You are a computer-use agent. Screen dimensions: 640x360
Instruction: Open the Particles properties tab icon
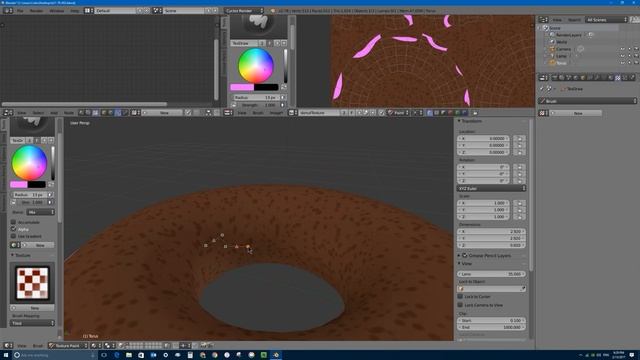(625, 77)
